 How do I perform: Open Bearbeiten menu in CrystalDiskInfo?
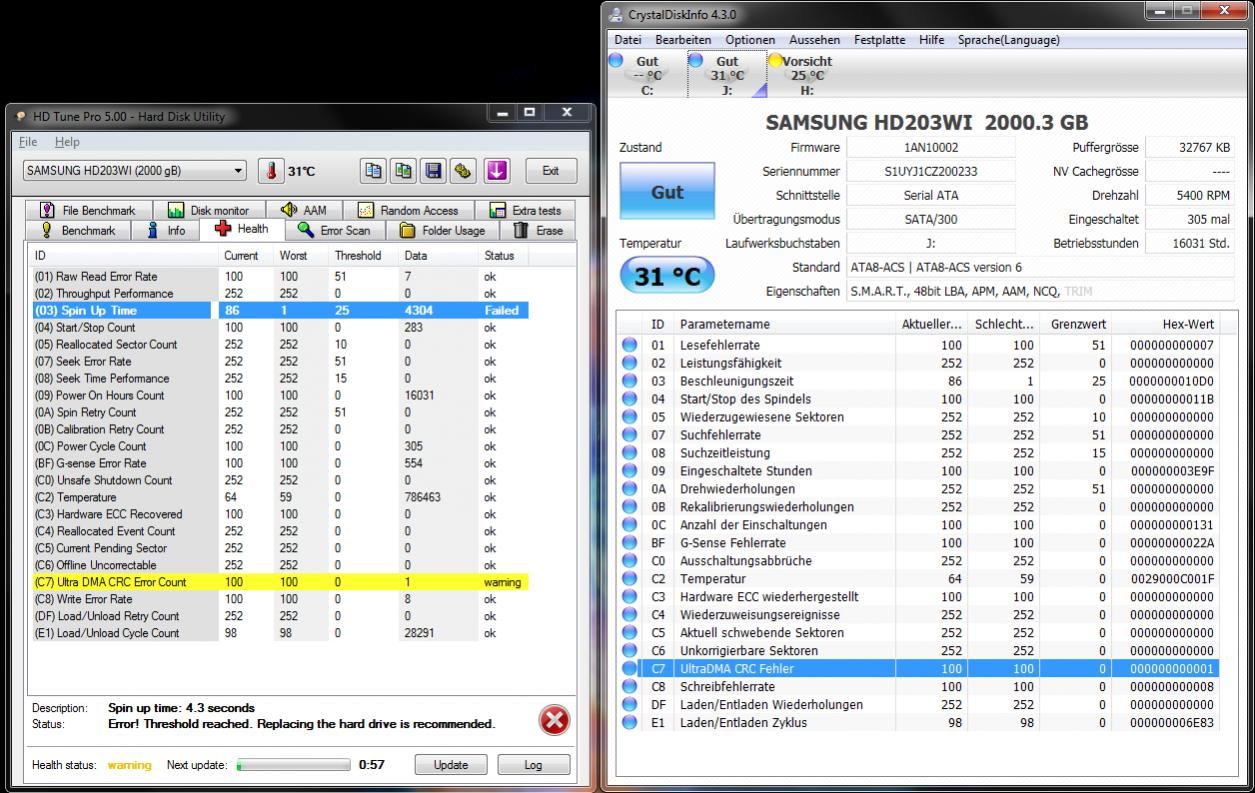(683, 40)
